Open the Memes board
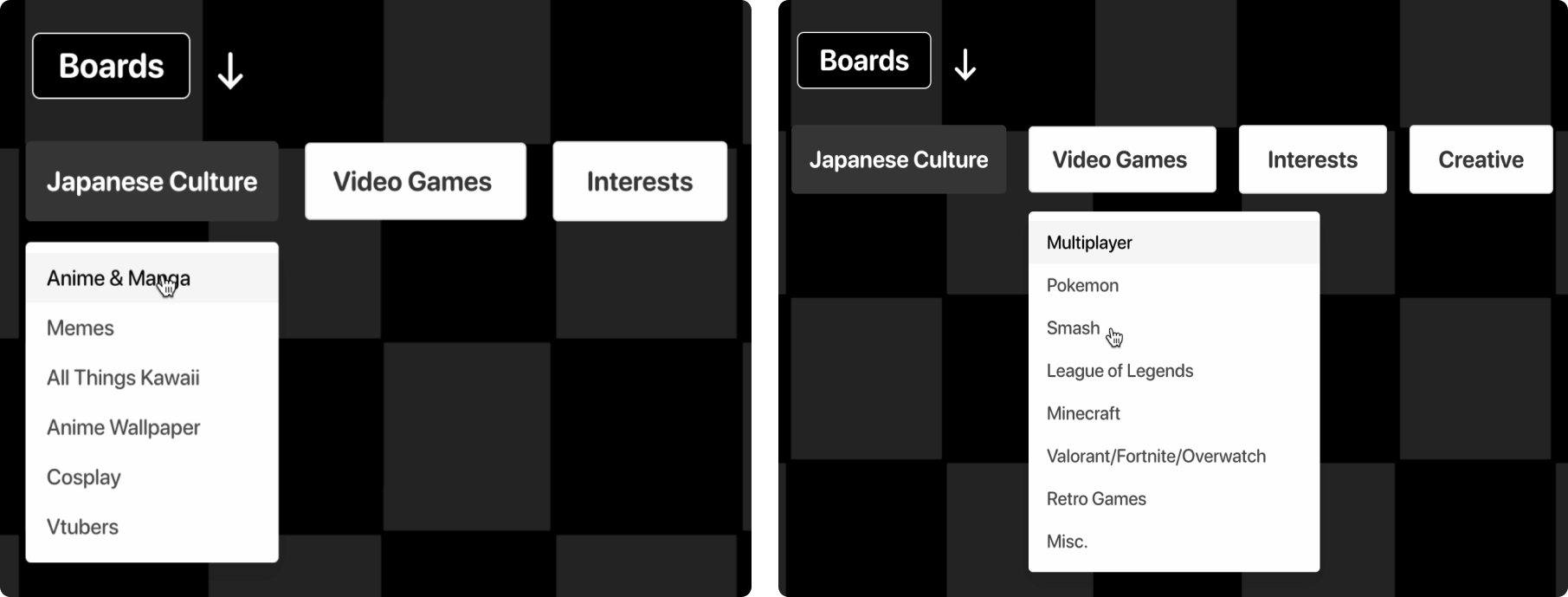The height and width of the screenshot is (597, 1568). coord(81,328)
